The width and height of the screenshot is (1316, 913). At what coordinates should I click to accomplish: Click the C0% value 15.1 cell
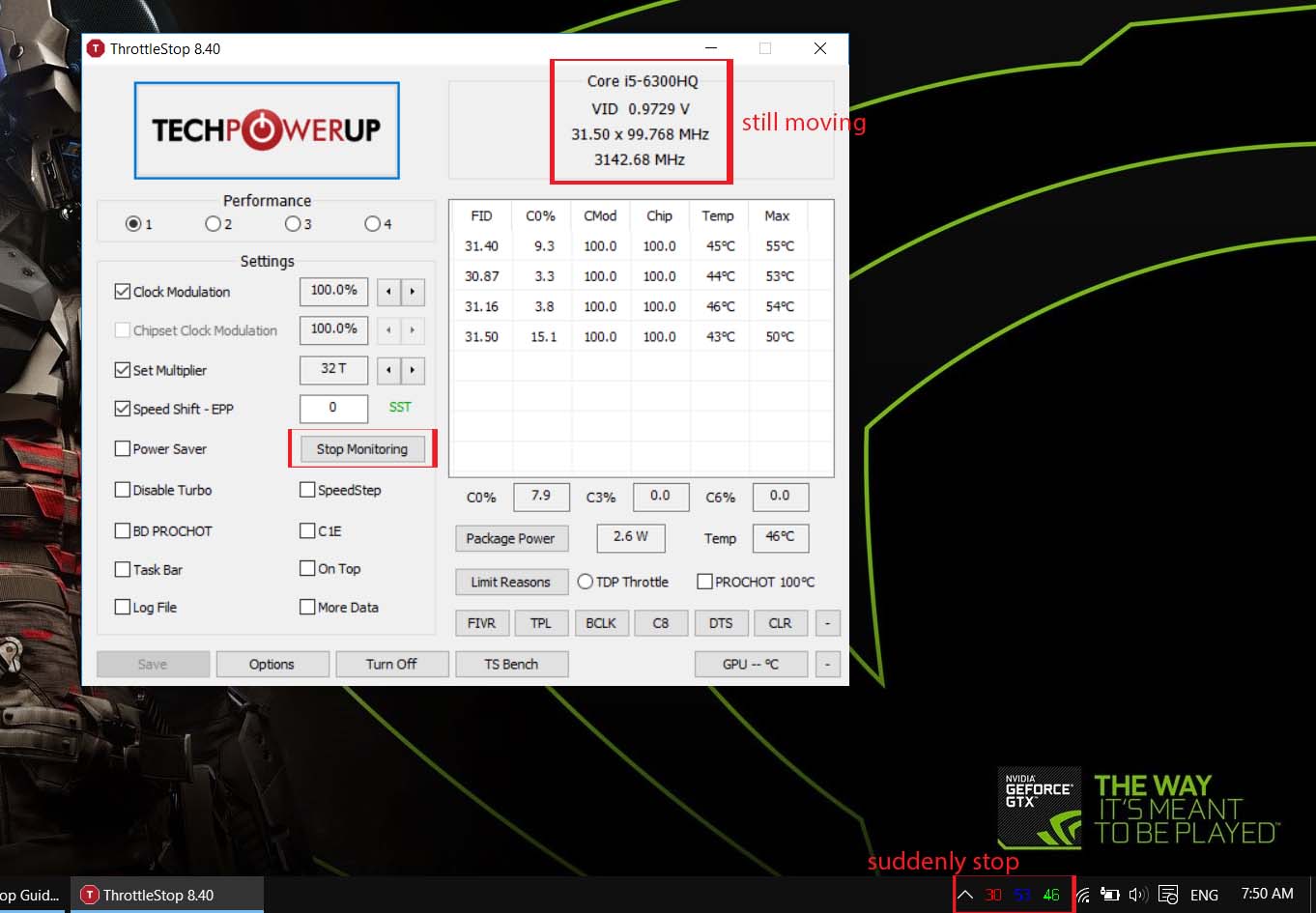[544, 336]
